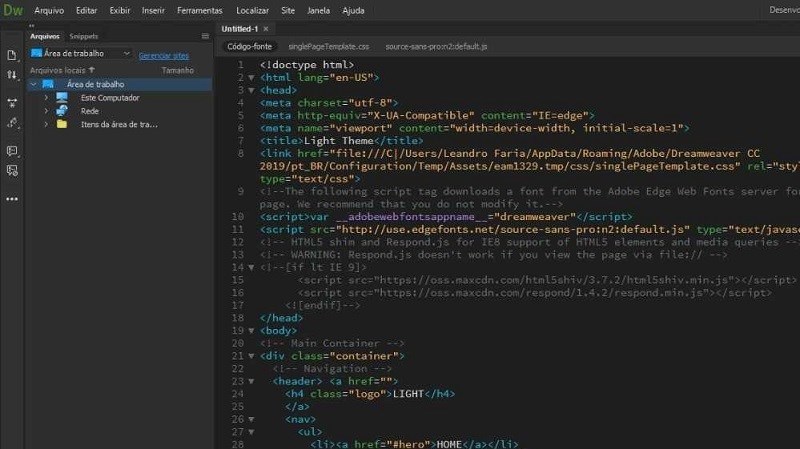Open the source-sans-pro:n2:default.js related file

point(436,46)
